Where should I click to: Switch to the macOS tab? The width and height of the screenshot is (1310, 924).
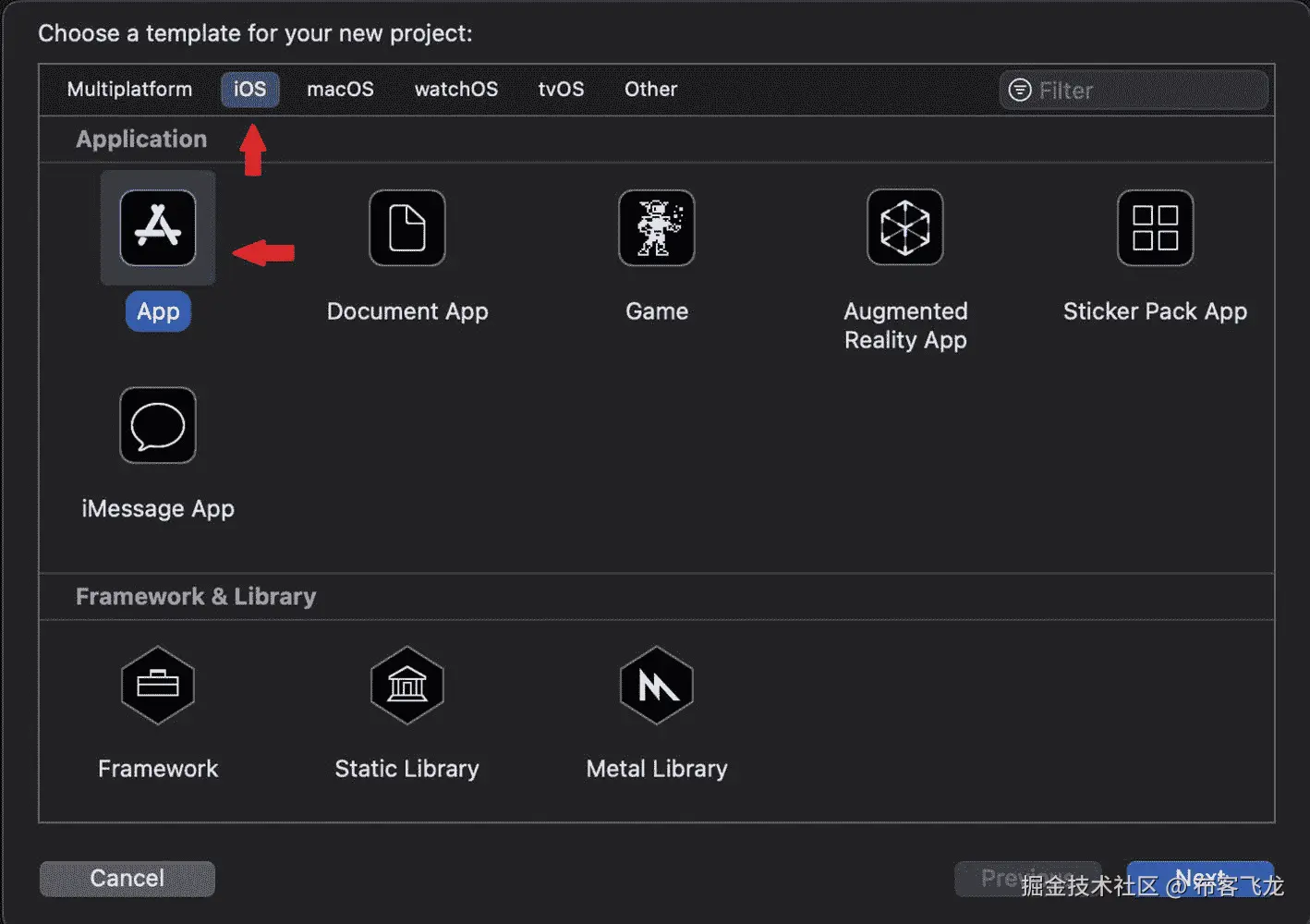(x=341, y=89)
